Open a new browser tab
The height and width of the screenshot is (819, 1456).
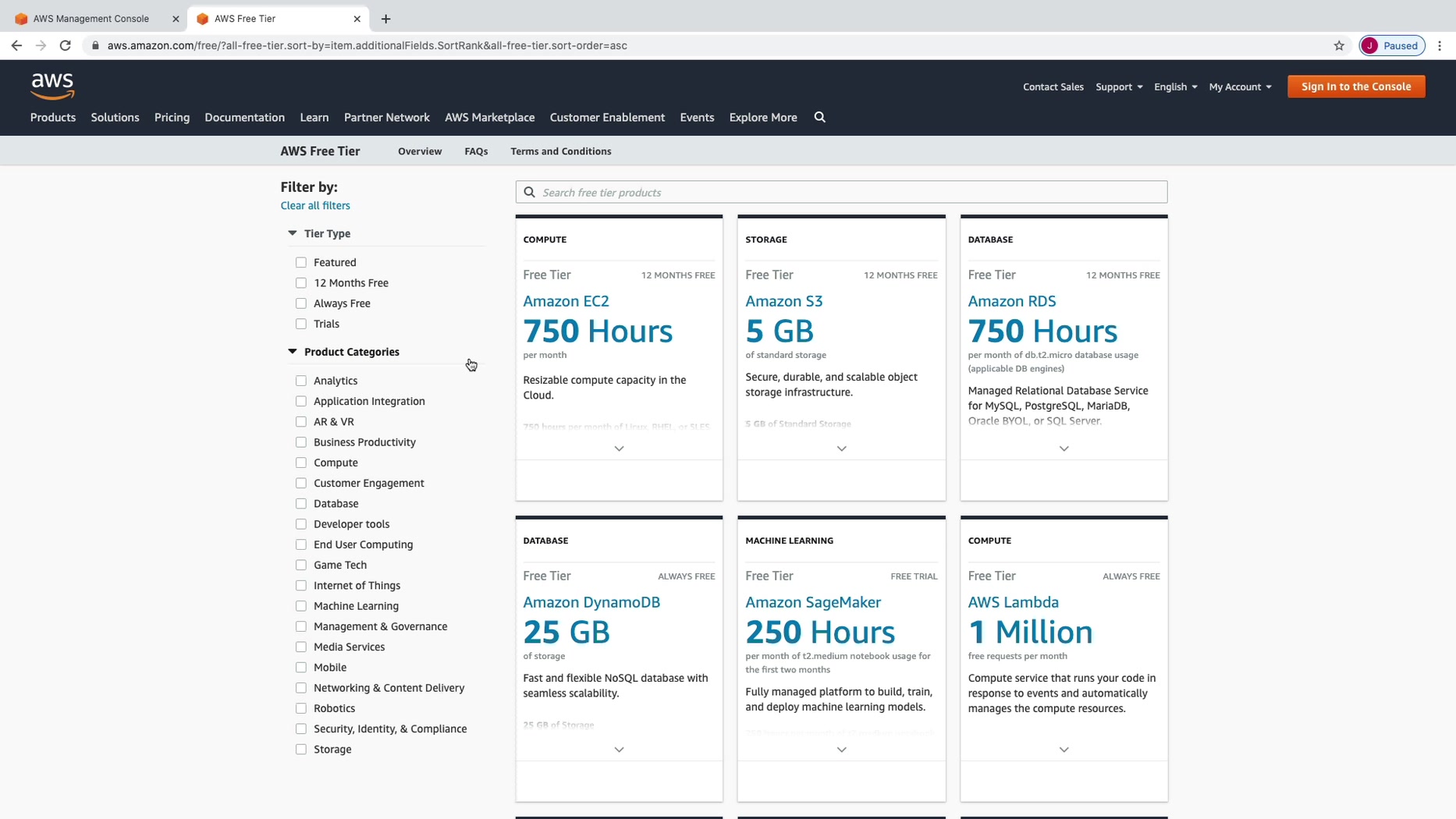385,19
